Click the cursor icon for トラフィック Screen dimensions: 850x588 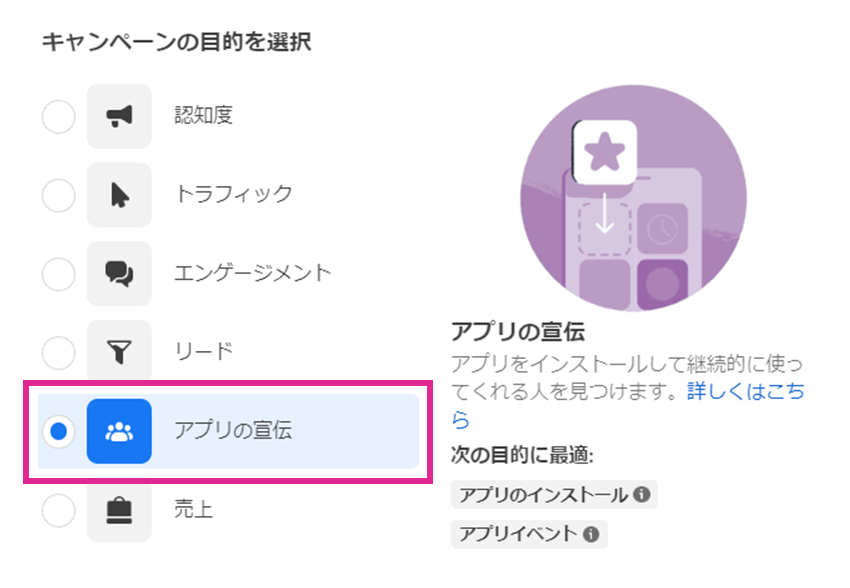click(119, 195)
